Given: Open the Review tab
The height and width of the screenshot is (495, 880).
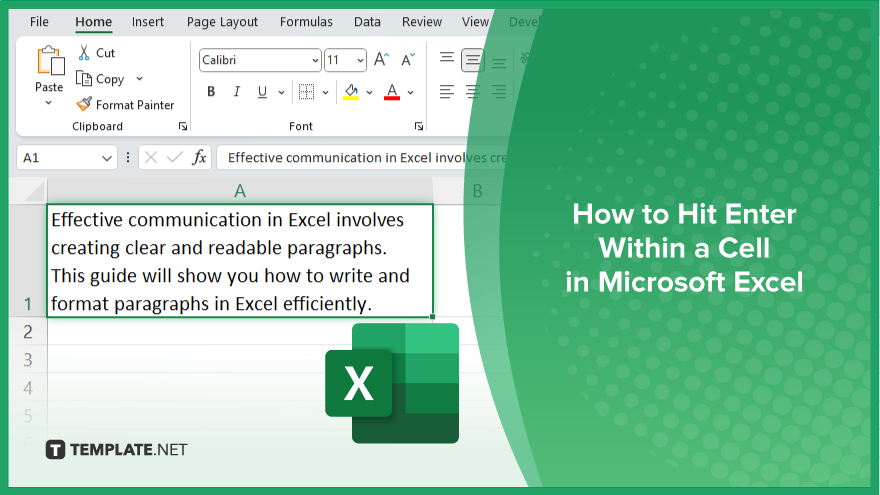Looking at the screenshot, I should 421,22.
